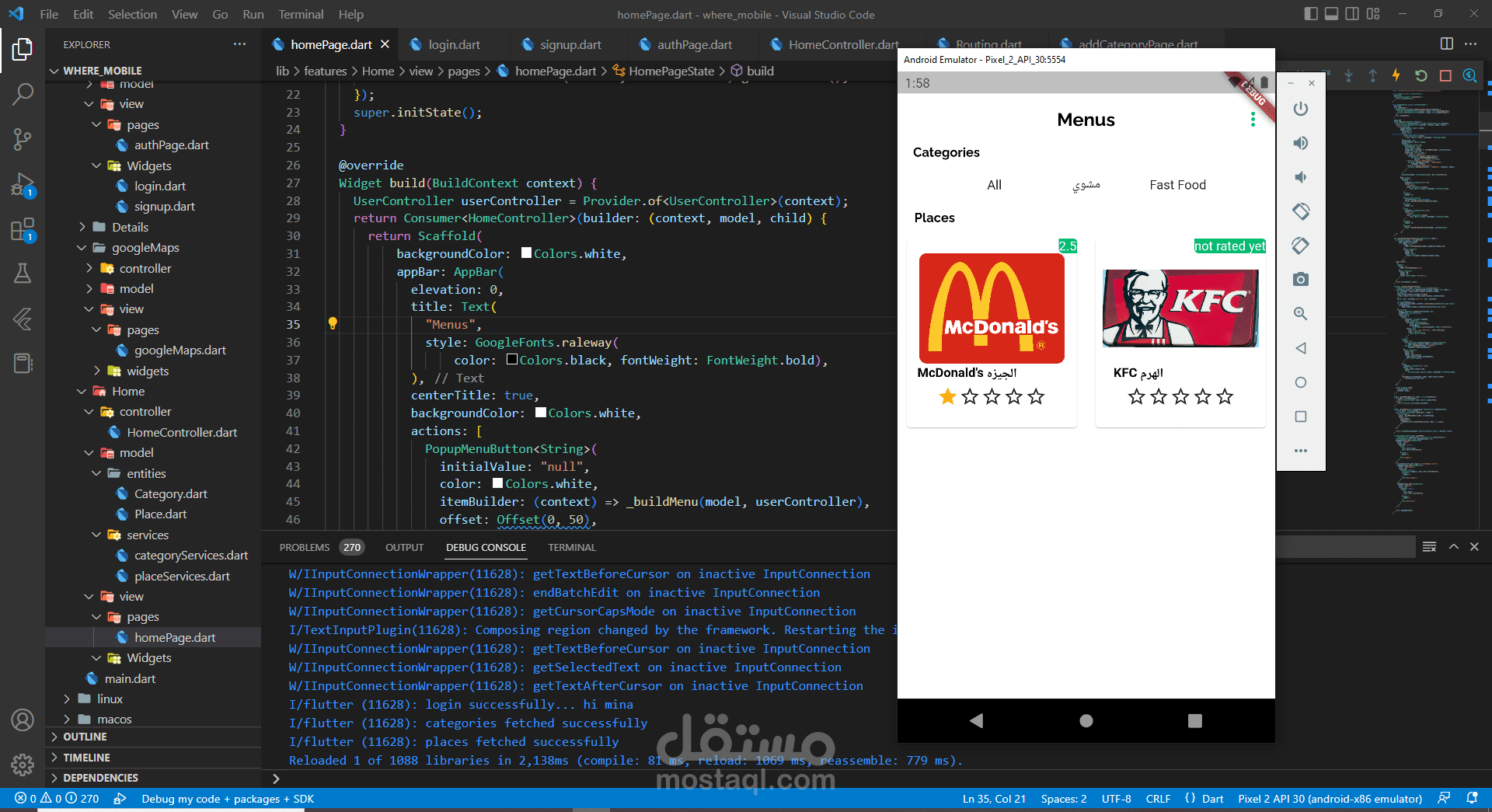The image size is (1492, 812).
Task: Click emulator zoom magnifier icon
Action: [x=1301, y=313]
